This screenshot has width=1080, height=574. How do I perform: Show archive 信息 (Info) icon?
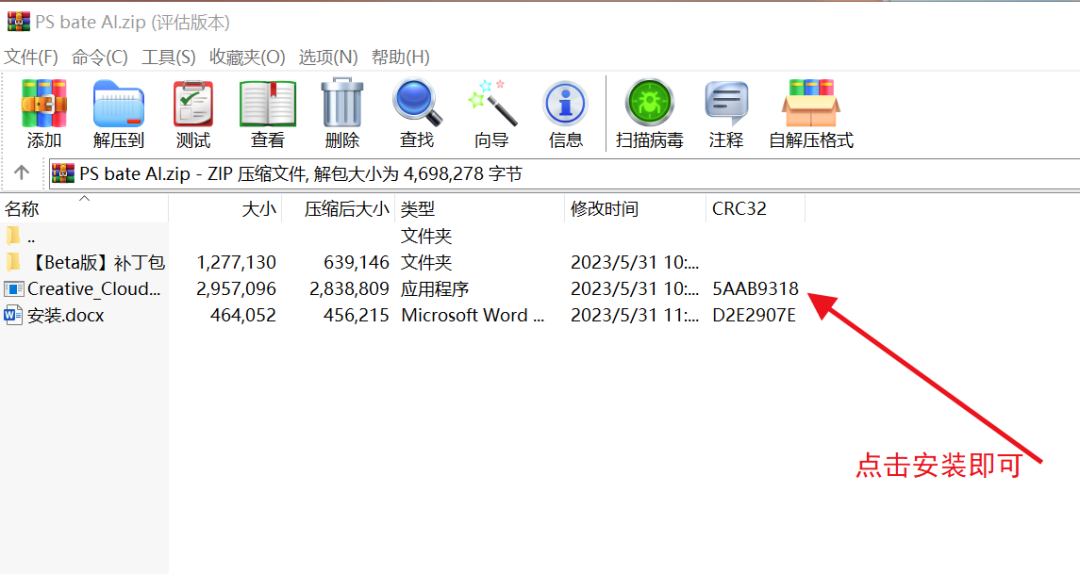pos(565,103)
